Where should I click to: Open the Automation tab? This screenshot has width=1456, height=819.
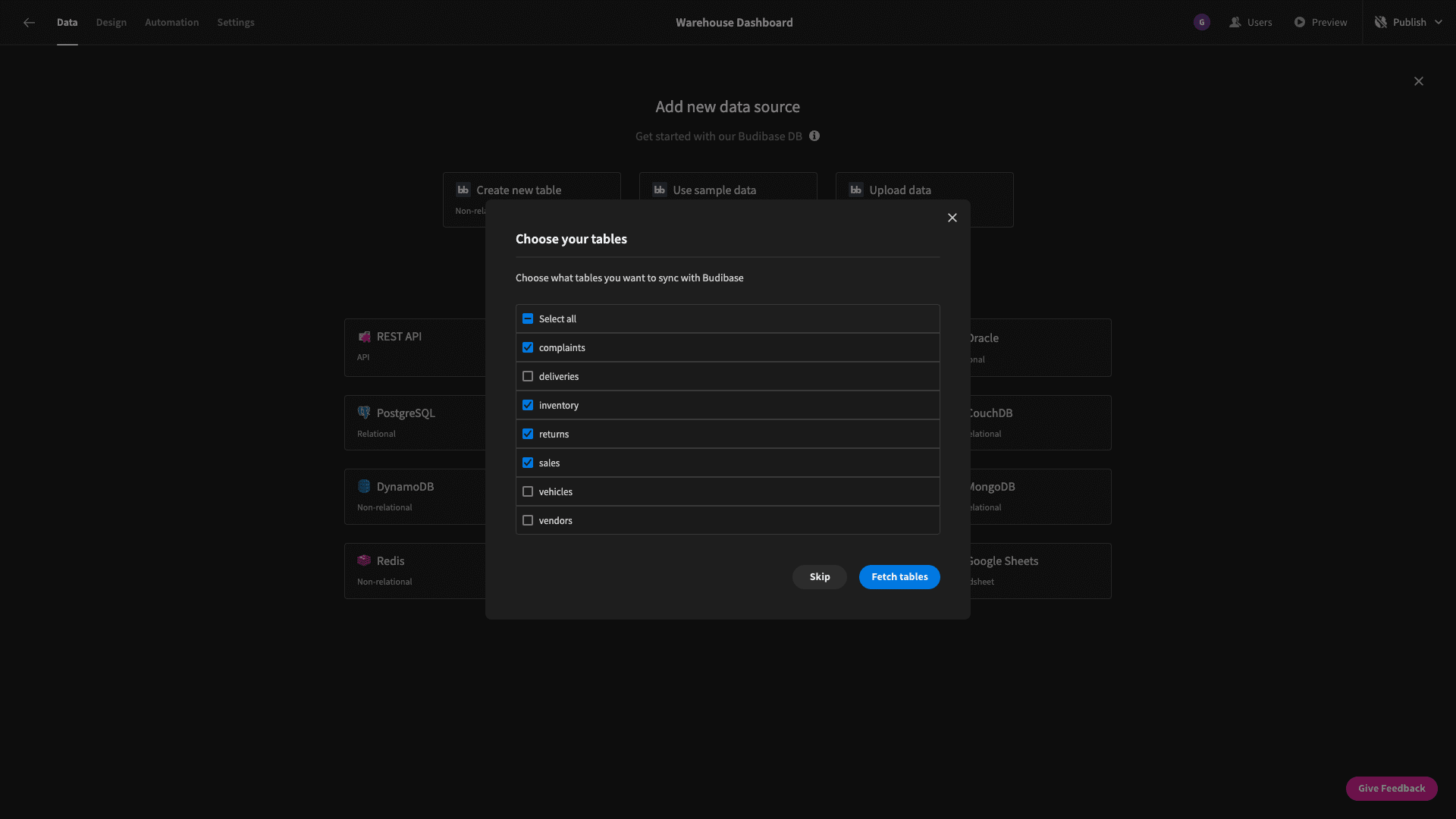coord(172,23)
